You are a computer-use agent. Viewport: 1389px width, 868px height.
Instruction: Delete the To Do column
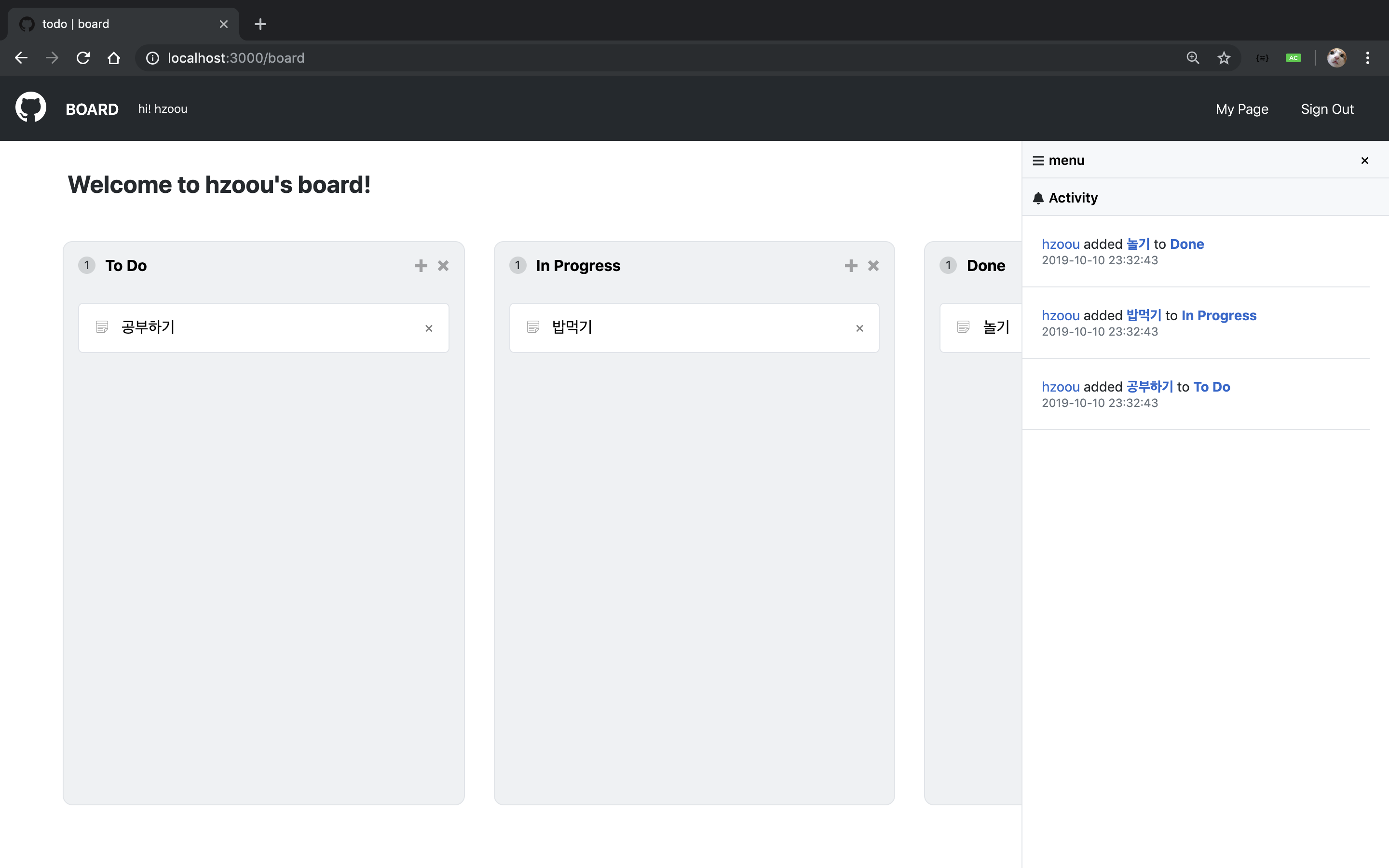coord(443,266)
